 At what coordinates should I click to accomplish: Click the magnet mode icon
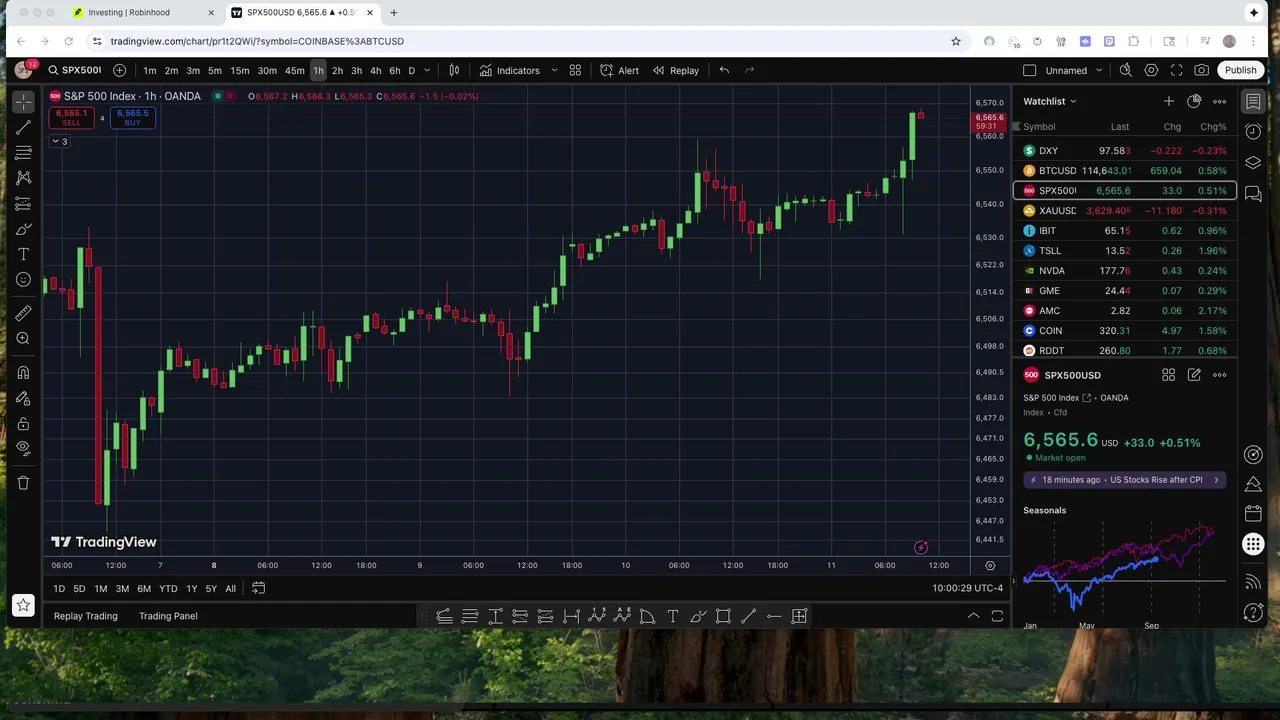[x=23, y=373]
